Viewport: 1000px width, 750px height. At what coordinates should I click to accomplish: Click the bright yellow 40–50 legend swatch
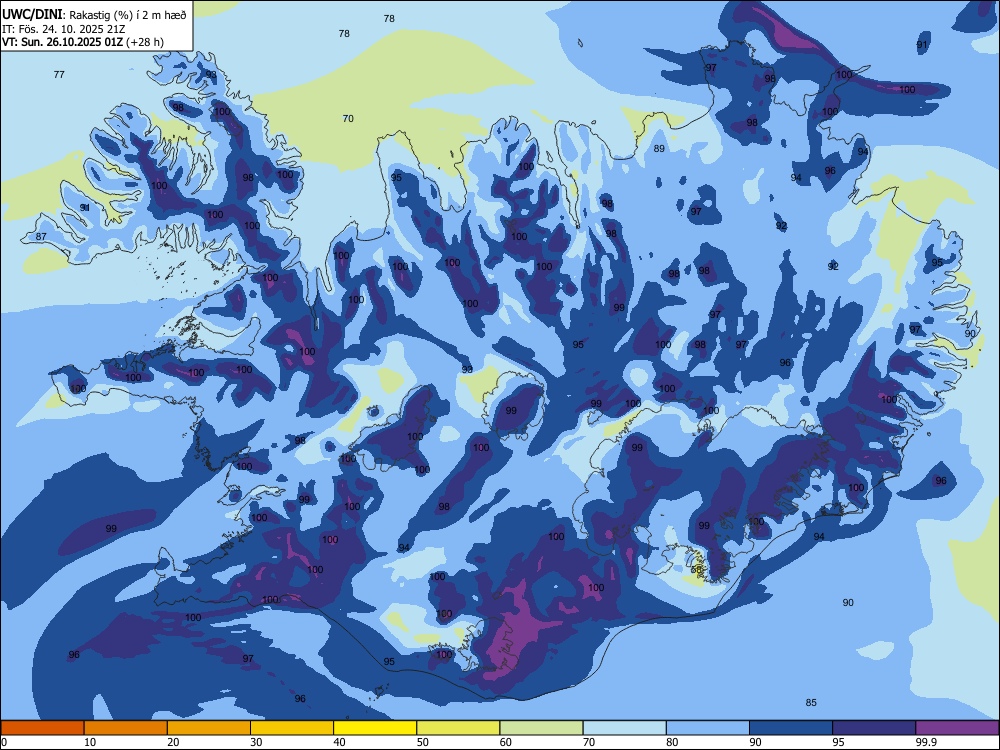[375, 728]
